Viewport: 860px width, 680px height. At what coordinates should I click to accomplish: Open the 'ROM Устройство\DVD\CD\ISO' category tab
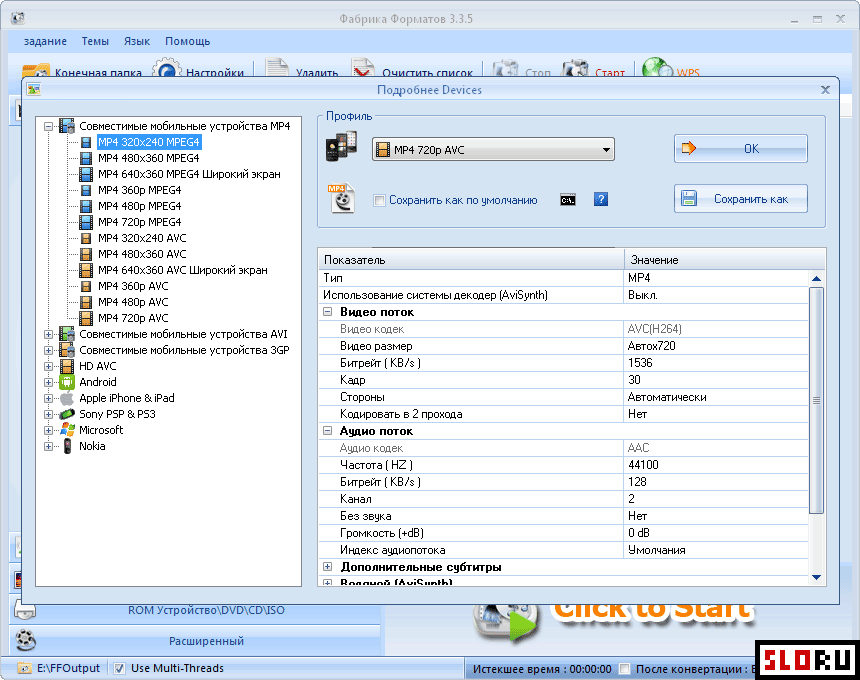tap(206, 610)
